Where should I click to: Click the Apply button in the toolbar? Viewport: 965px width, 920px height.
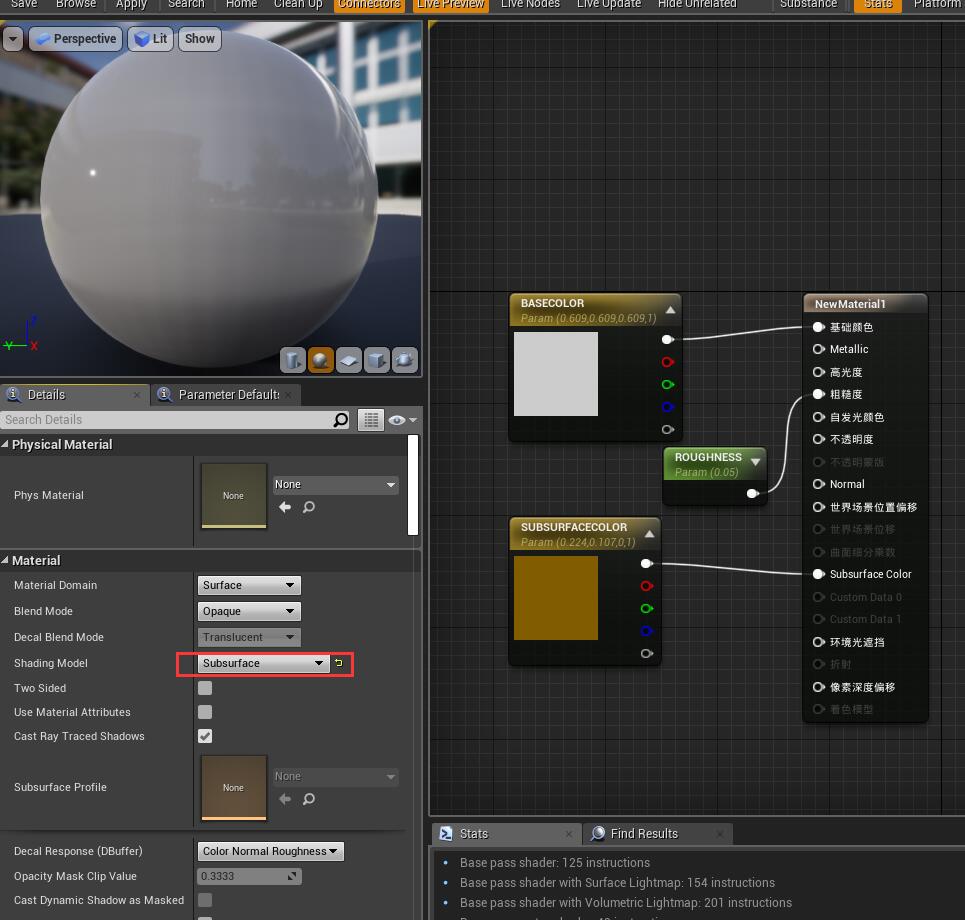coord(131,5)
